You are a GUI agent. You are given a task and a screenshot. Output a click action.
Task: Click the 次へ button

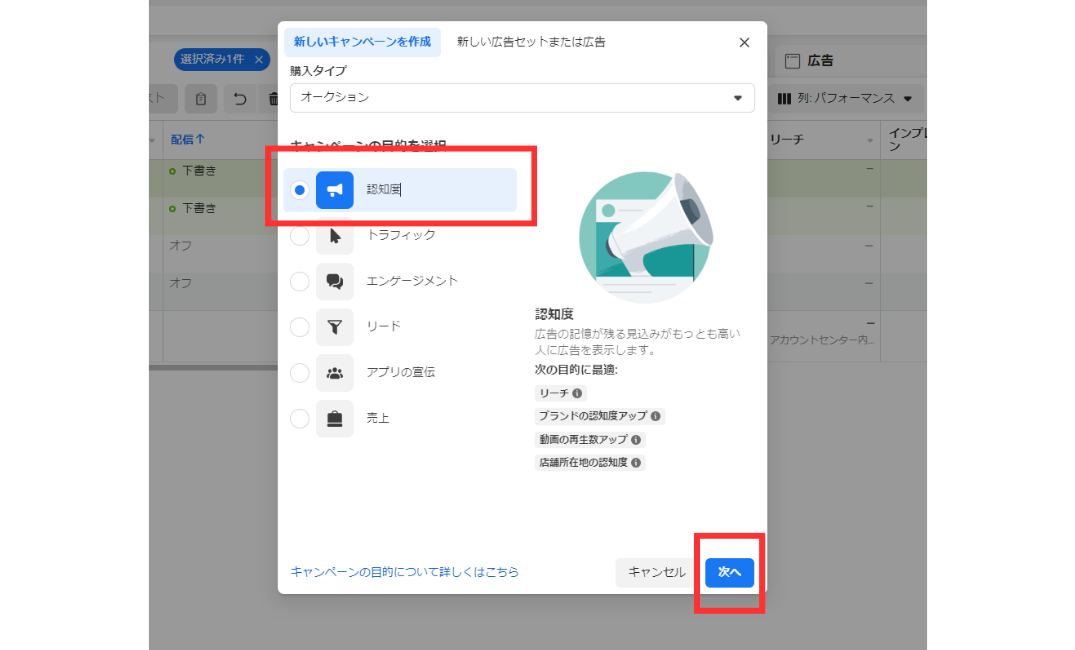click(x=729, y=572)
